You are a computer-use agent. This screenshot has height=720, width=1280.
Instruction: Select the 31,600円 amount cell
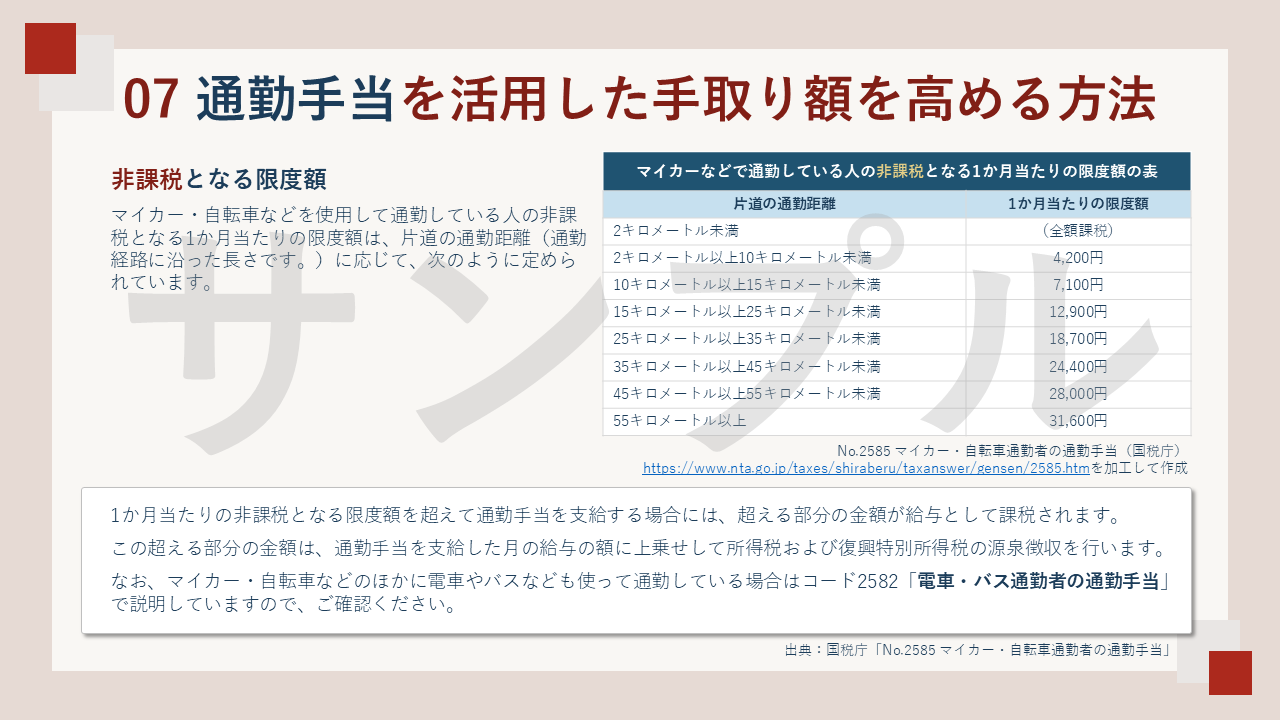pos(1077,420)
